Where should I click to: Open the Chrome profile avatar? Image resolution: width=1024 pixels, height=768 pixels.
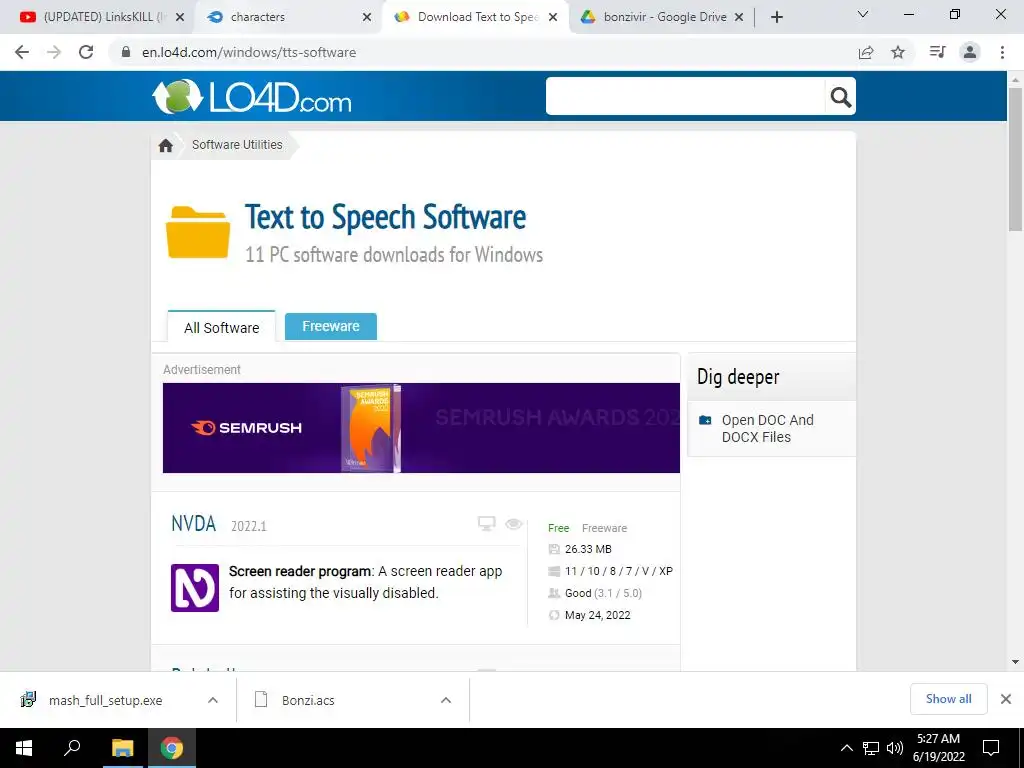point(970,52)
